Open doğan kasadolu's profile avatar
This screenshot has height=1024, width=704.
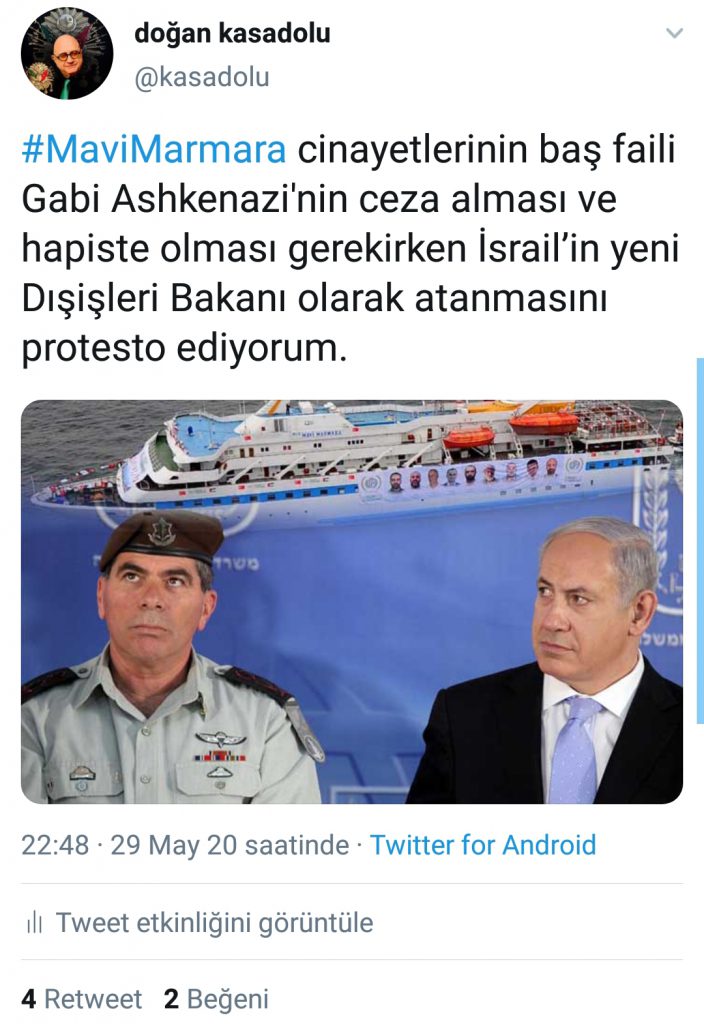(67, 54)
